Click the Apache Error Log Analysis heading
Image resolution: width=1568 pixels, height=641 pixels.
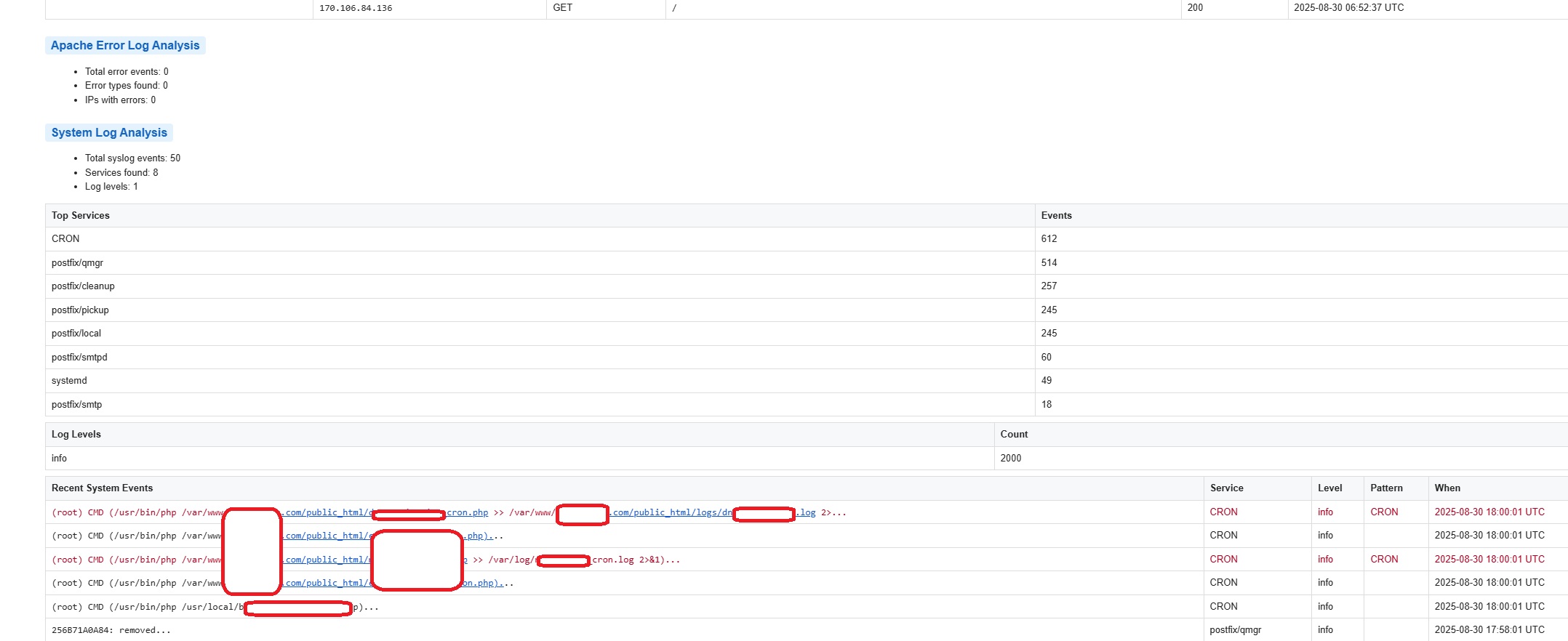[124, 45]
